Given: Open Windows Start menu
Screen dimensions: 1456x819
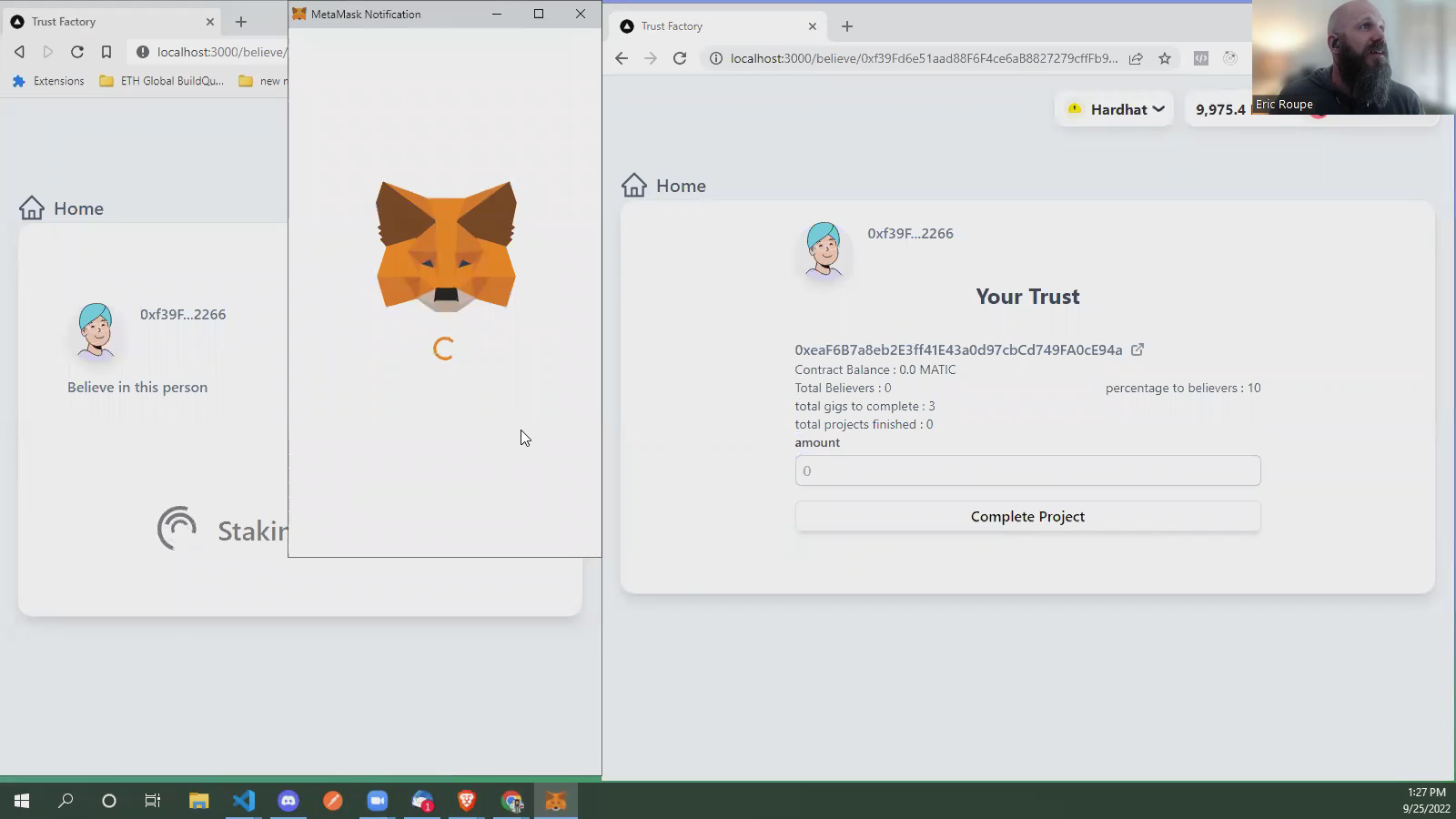Looking at the screenshot, I should click(x=22, y=801).
